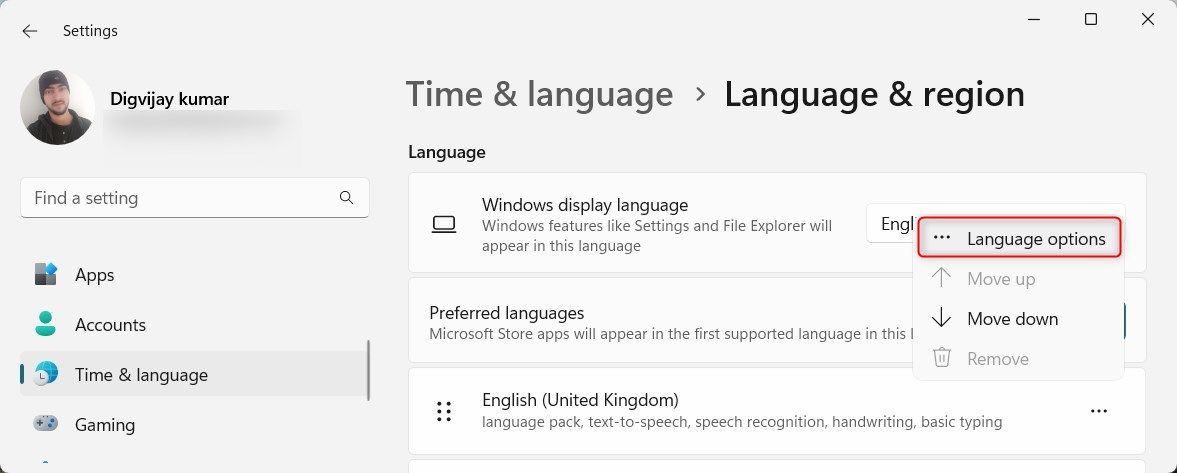Click Move up menu entry

1000,279
